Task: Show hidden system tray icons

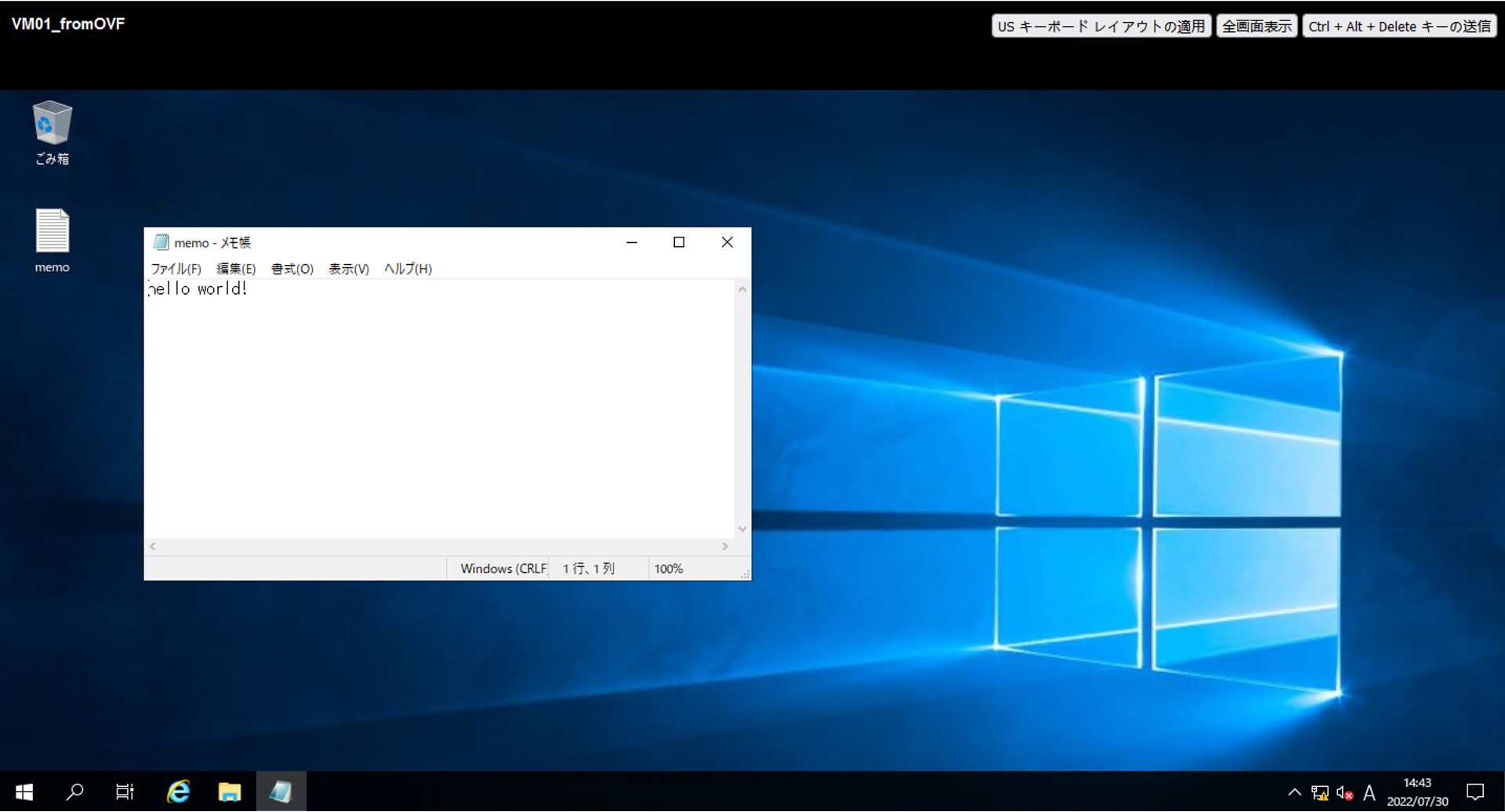Action: 1294,792
